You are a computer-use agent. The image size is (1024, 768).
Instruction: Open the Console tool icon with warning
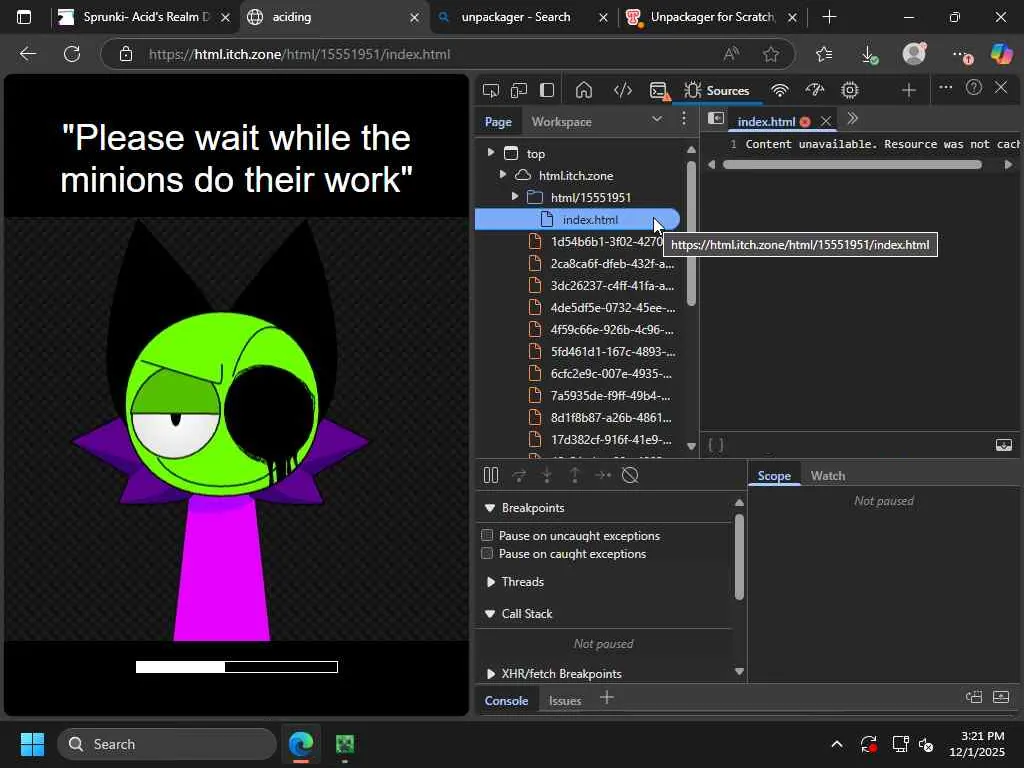click(x=660, y=91)
